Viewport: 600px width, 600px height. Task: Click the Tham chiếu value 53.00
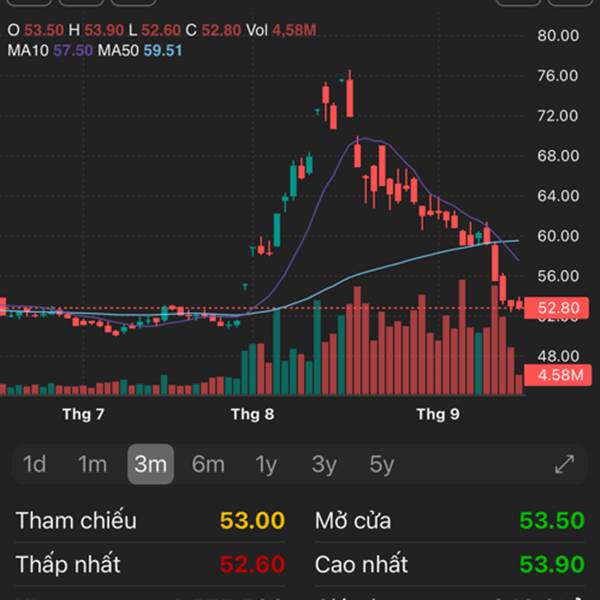[252, 520]
